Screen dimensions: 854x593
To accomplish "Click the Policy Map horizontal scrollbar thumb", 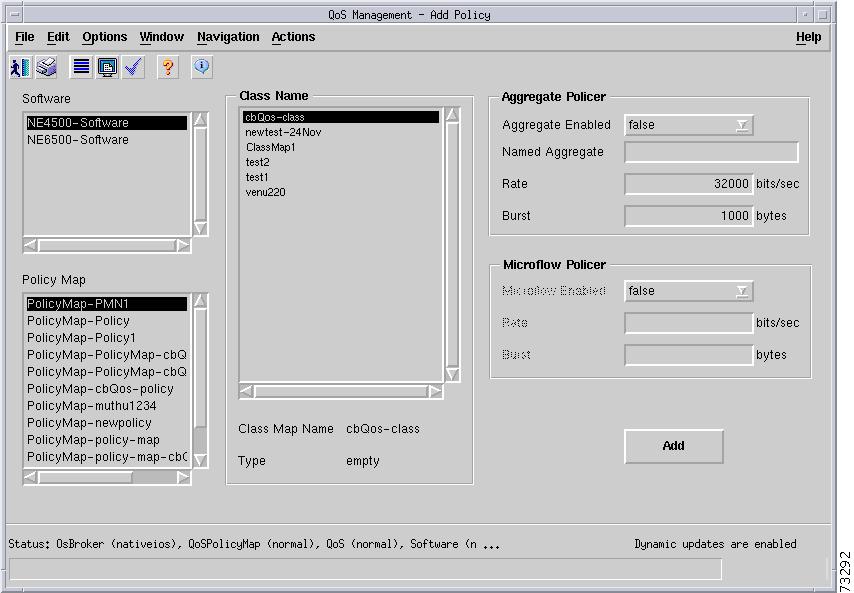I will tap(85, 478).
